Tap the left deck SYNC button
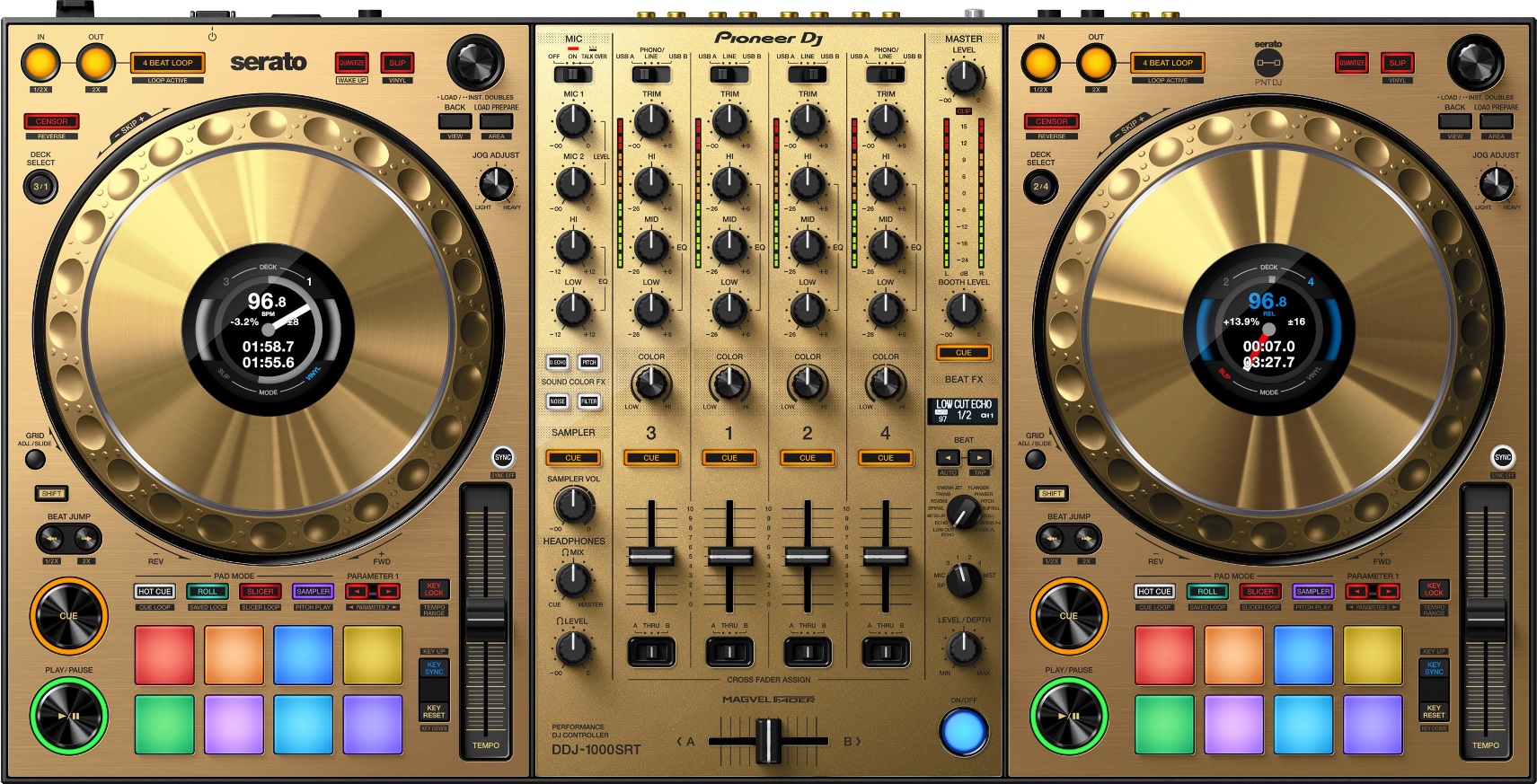1537x784 pixels. coord(503,457)
